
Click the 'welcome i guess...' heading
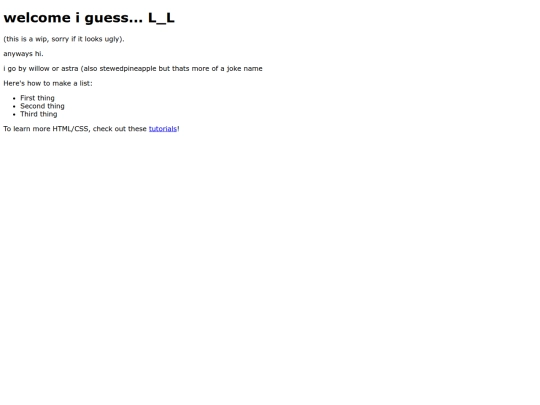[x=89, y=18]
